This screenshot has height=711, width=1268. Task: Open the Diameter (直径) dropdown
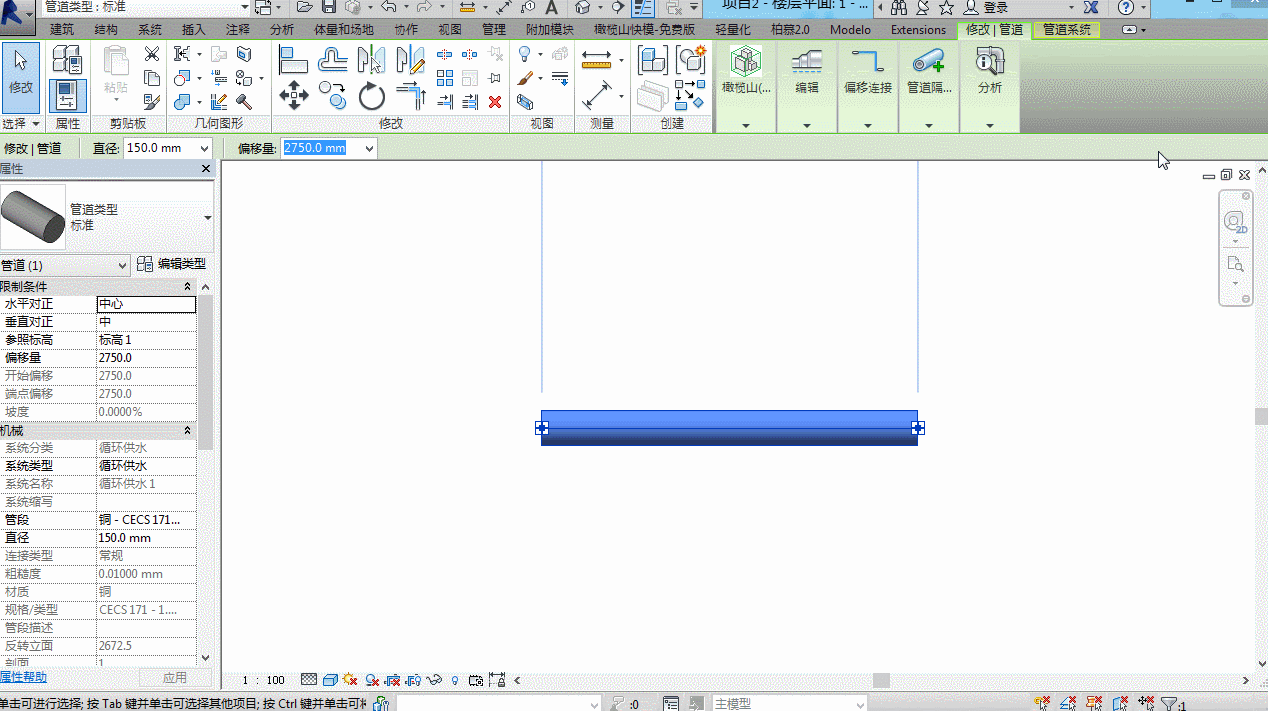point(205,149)
